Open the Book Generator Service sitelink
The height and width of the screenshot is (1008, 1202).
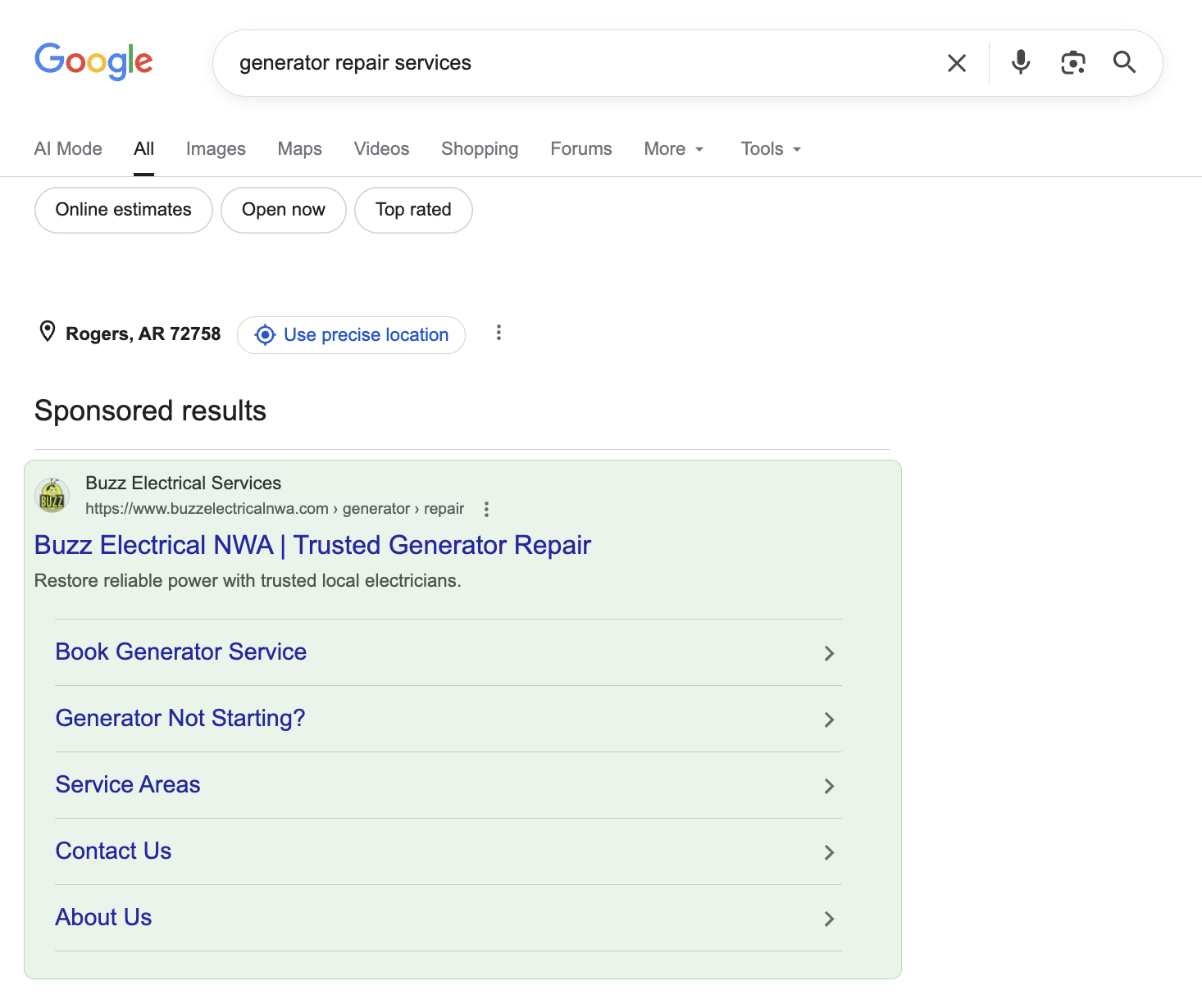[x=181, y=652]
